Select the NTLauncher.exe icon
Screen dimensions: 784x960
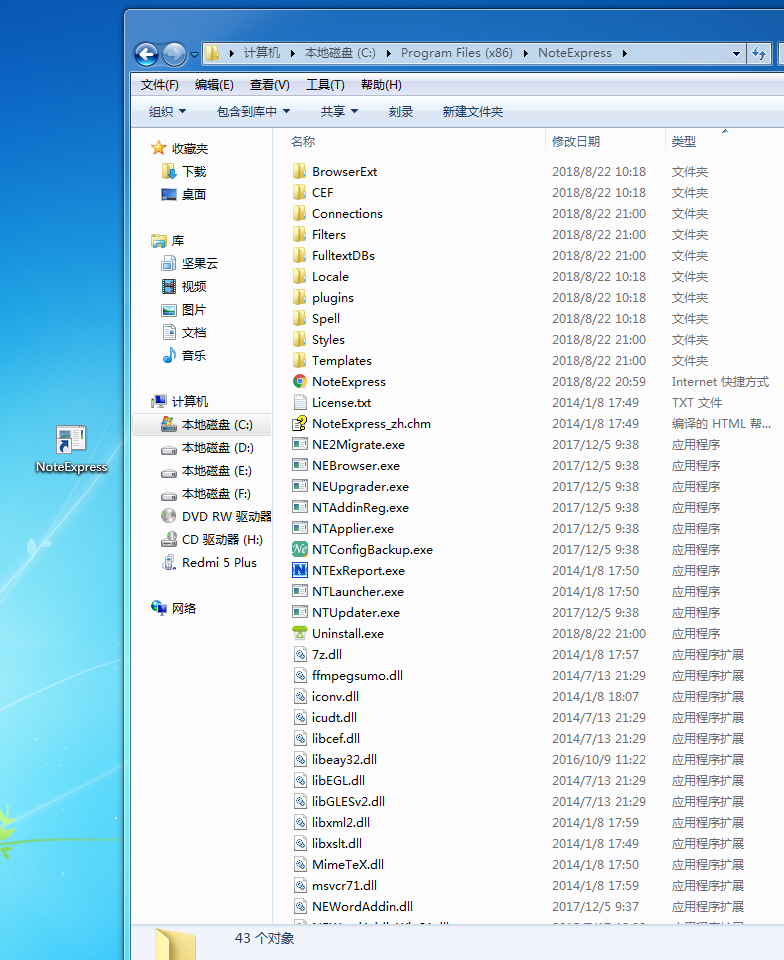pyautogui.click(x=299, y=591)
